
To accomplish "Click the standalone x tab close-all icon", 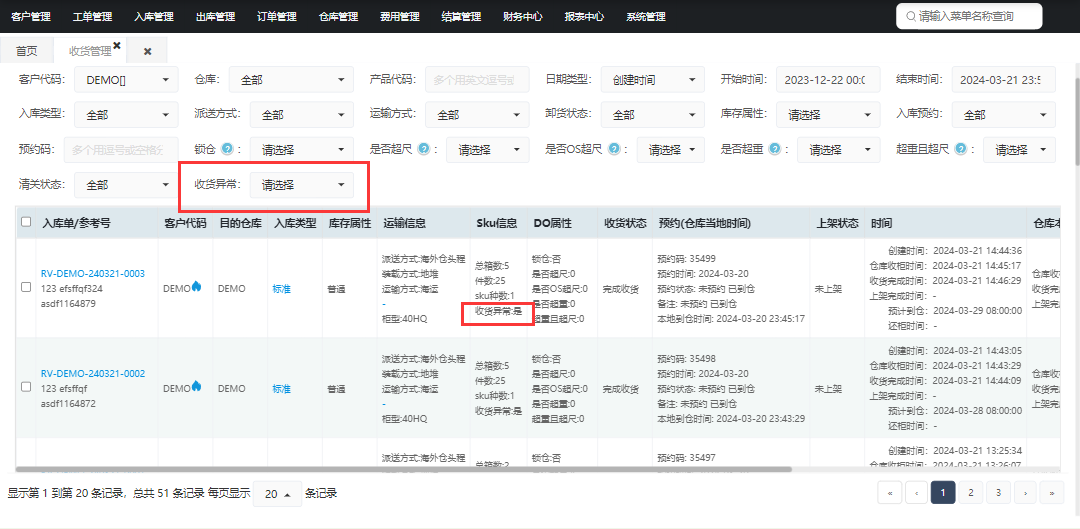I will click(x=147, y=52).
